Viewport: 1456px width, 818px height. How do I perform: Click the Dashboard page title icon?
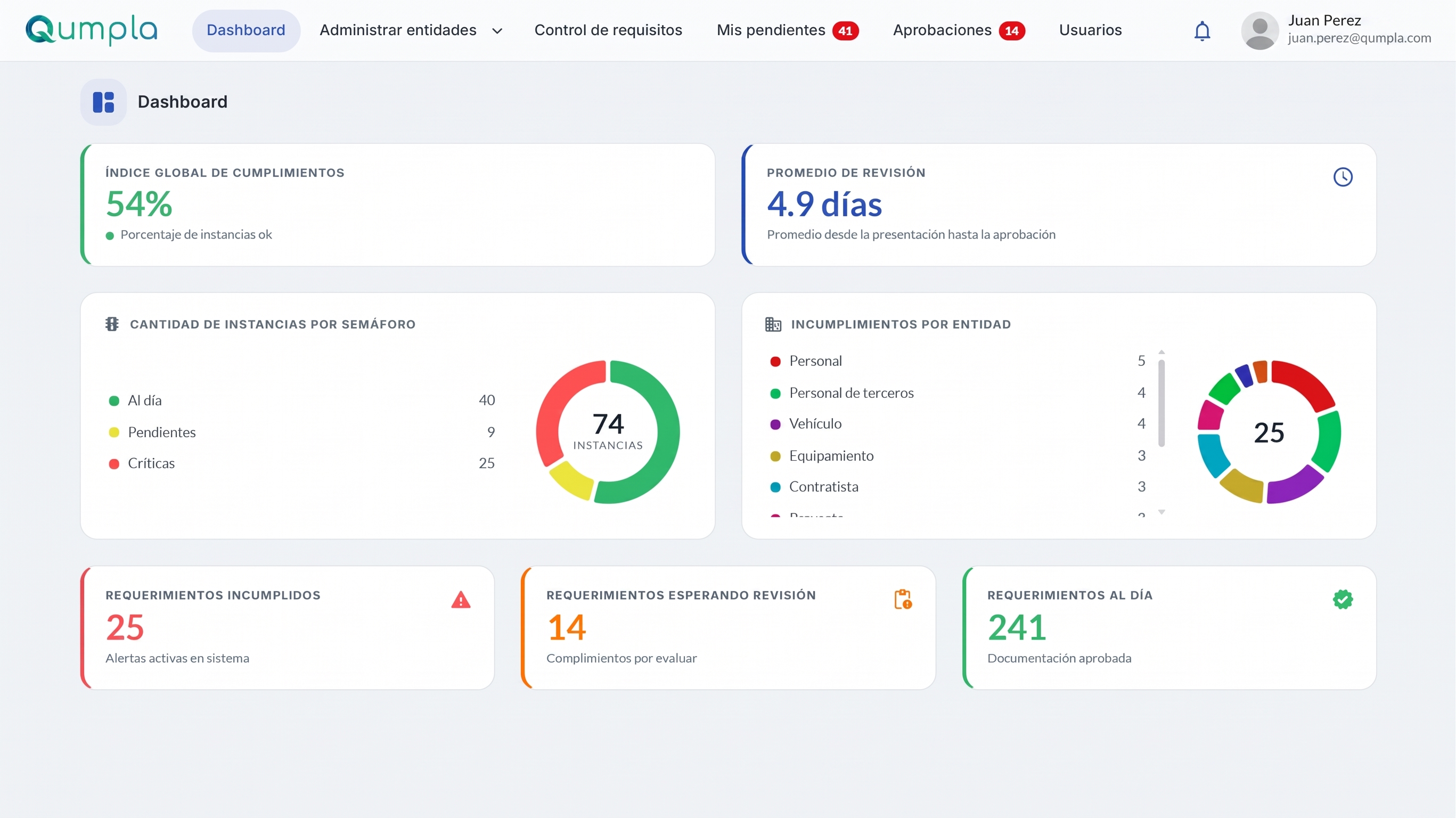[103, 102]
